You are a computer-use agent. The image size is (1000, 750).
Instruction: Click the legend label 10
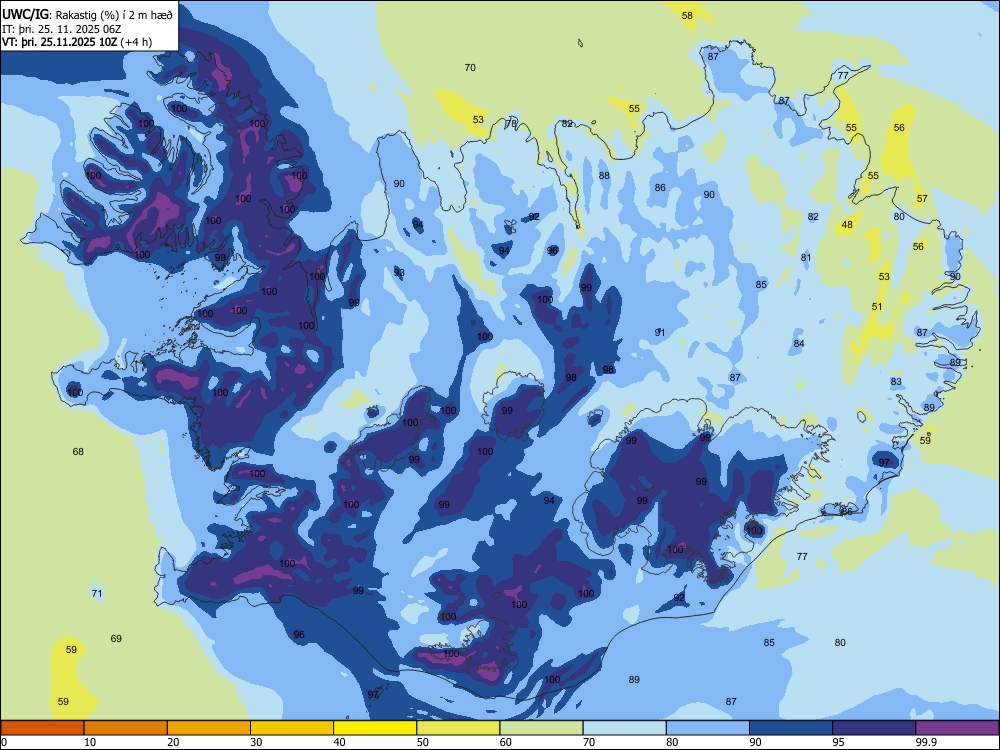pyautogui.click(x=90, y=742)
